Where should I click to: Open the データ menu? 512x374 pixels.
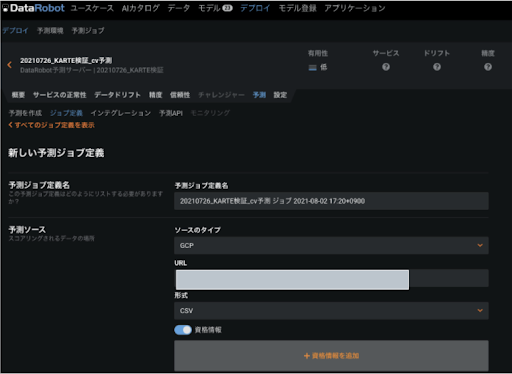tap(179, 8)
